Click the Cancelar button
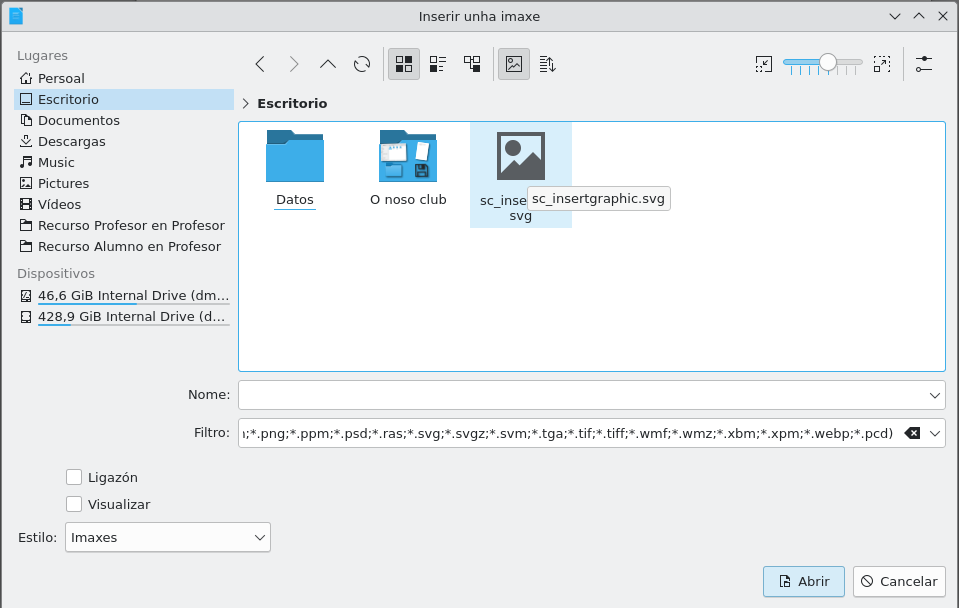This screenshot has height=608, width=959. point(899,581)
